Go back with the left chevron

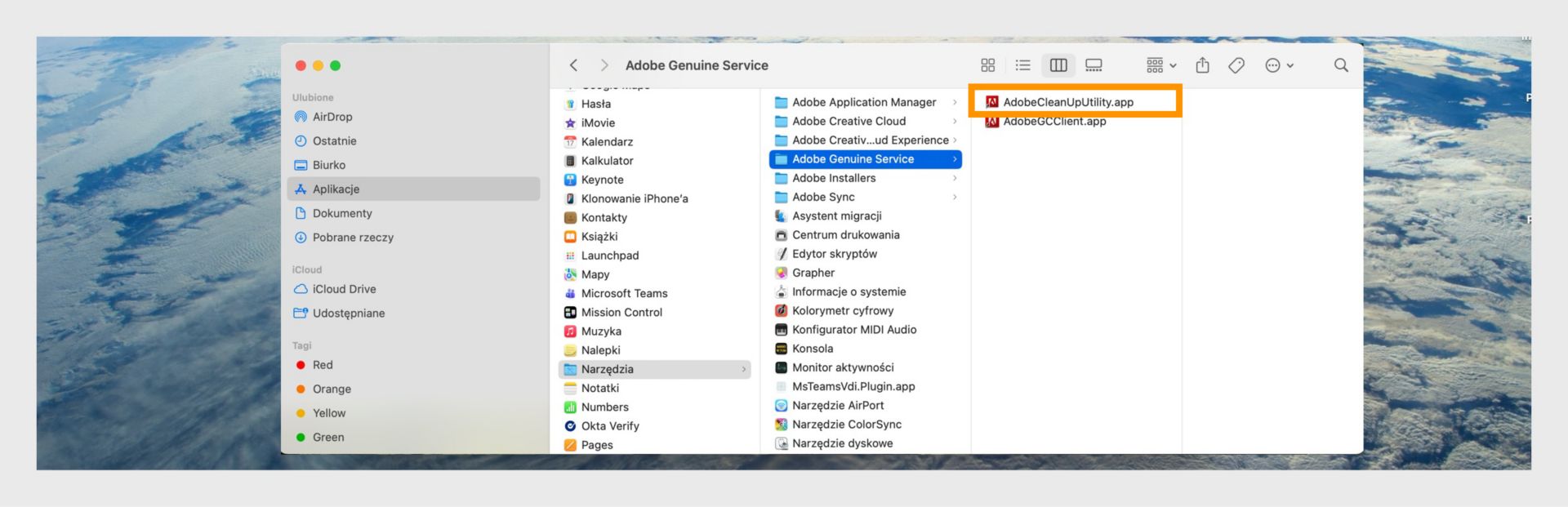pos(573,65)
